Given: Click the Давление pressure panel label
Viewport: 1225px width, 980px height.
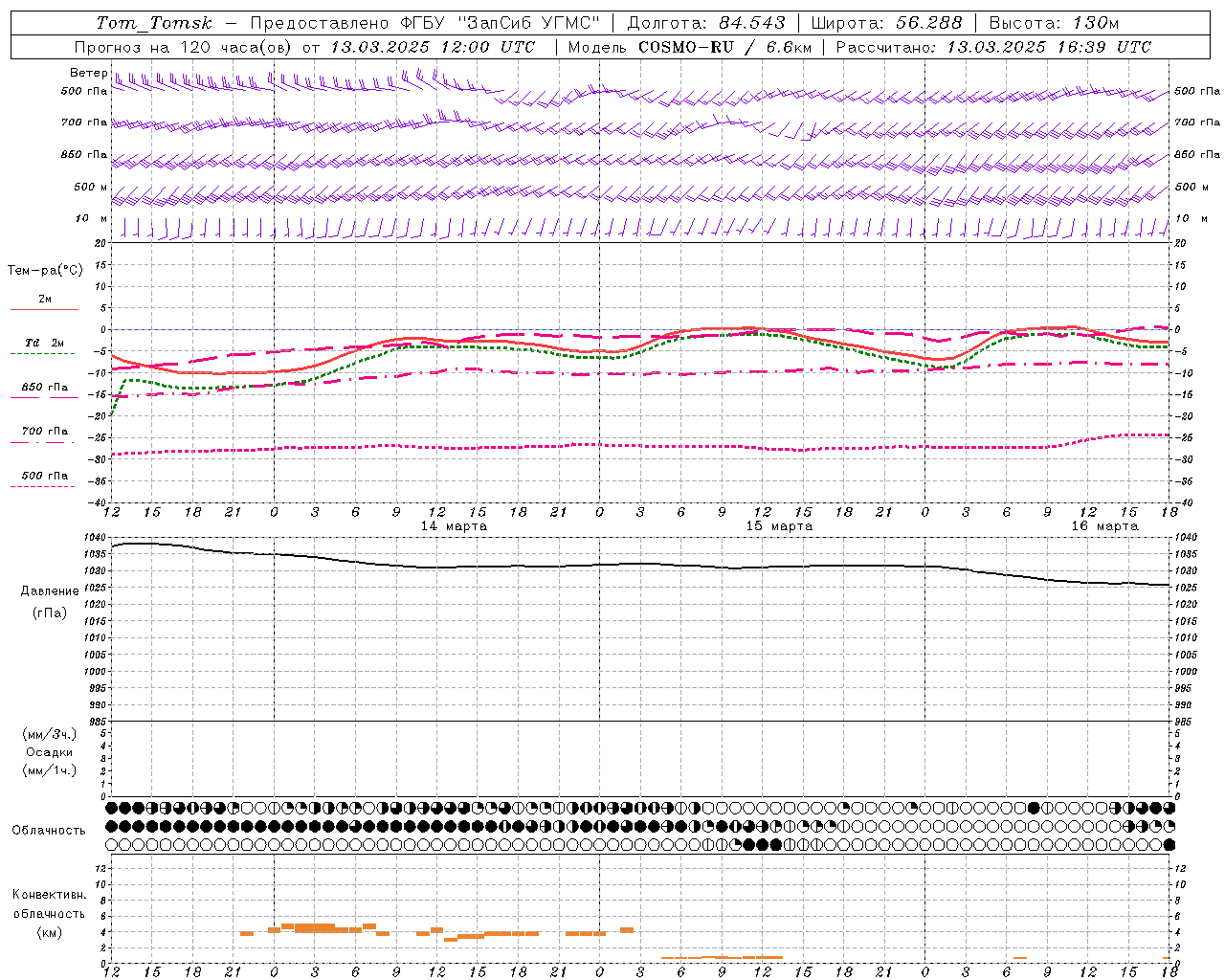Looking at the screenshot, I should click(50, 591).
